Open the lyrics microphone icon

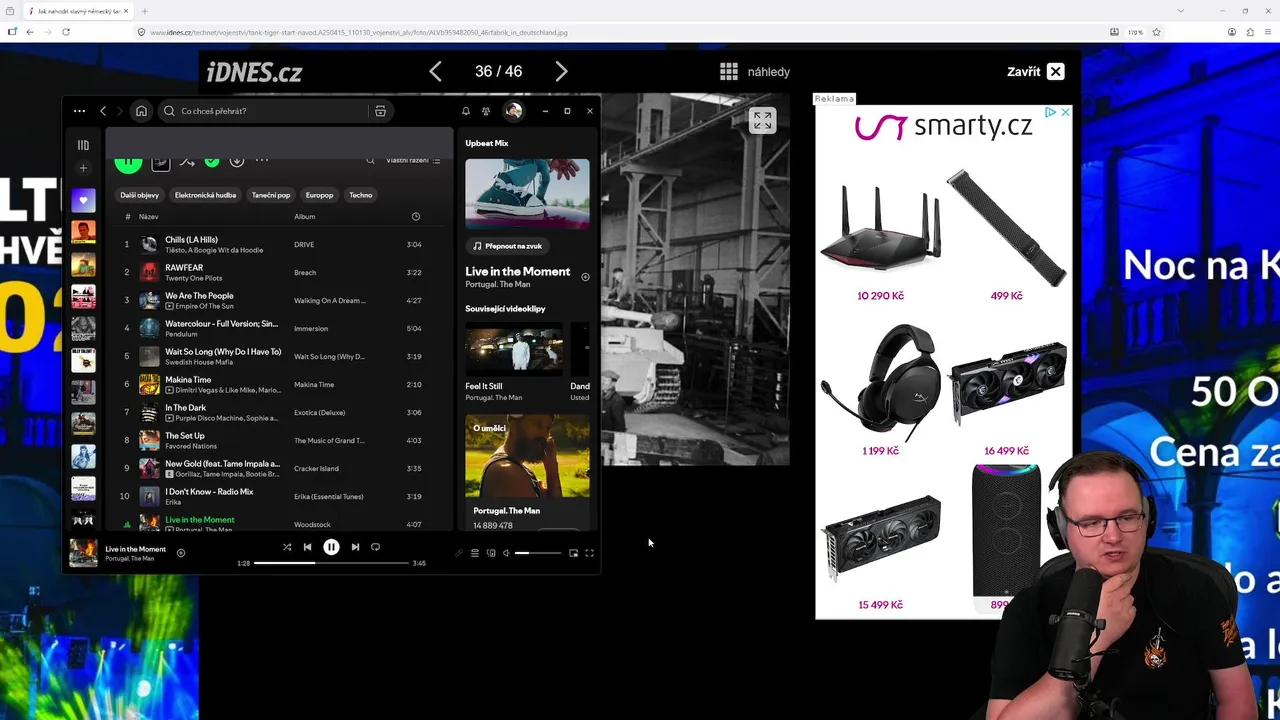coord(459,553)
